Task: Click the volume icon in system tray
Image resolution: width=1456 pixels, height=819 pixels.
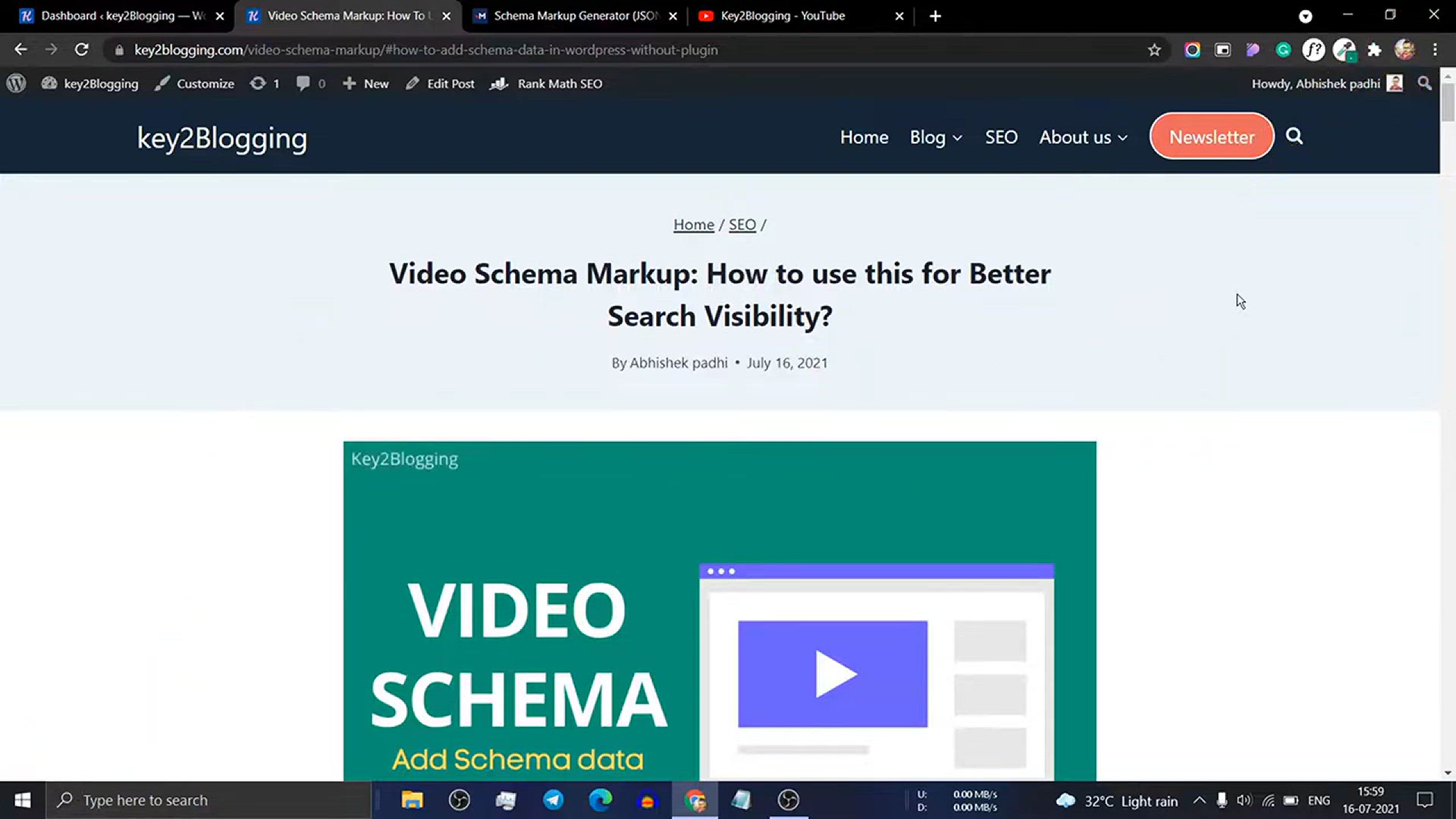Action: [x=1244, y=800]
